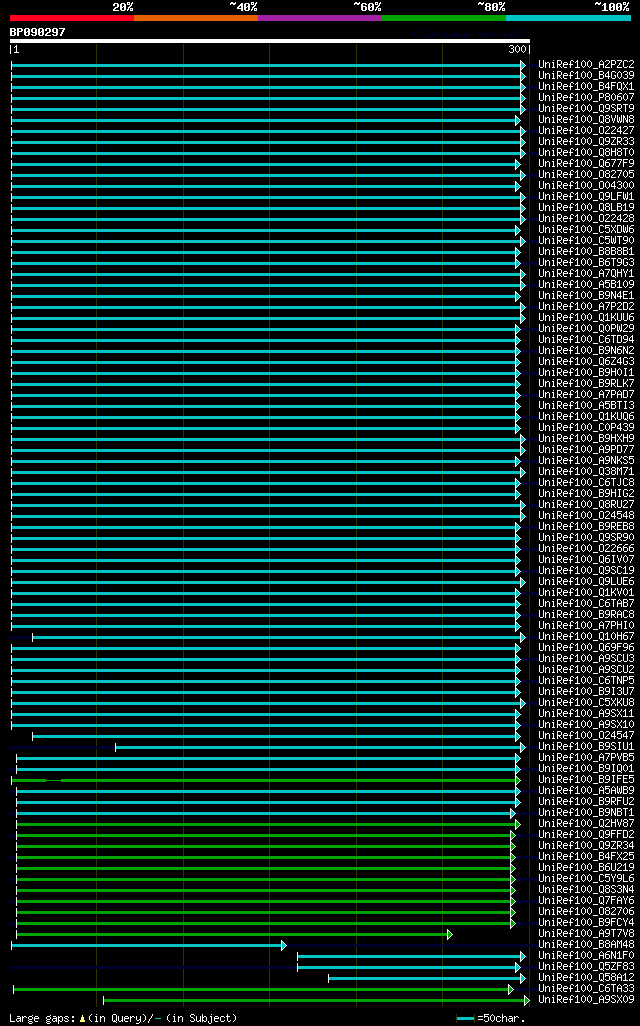Open hit UniRef100_A7PAD7

coord(586,395)
